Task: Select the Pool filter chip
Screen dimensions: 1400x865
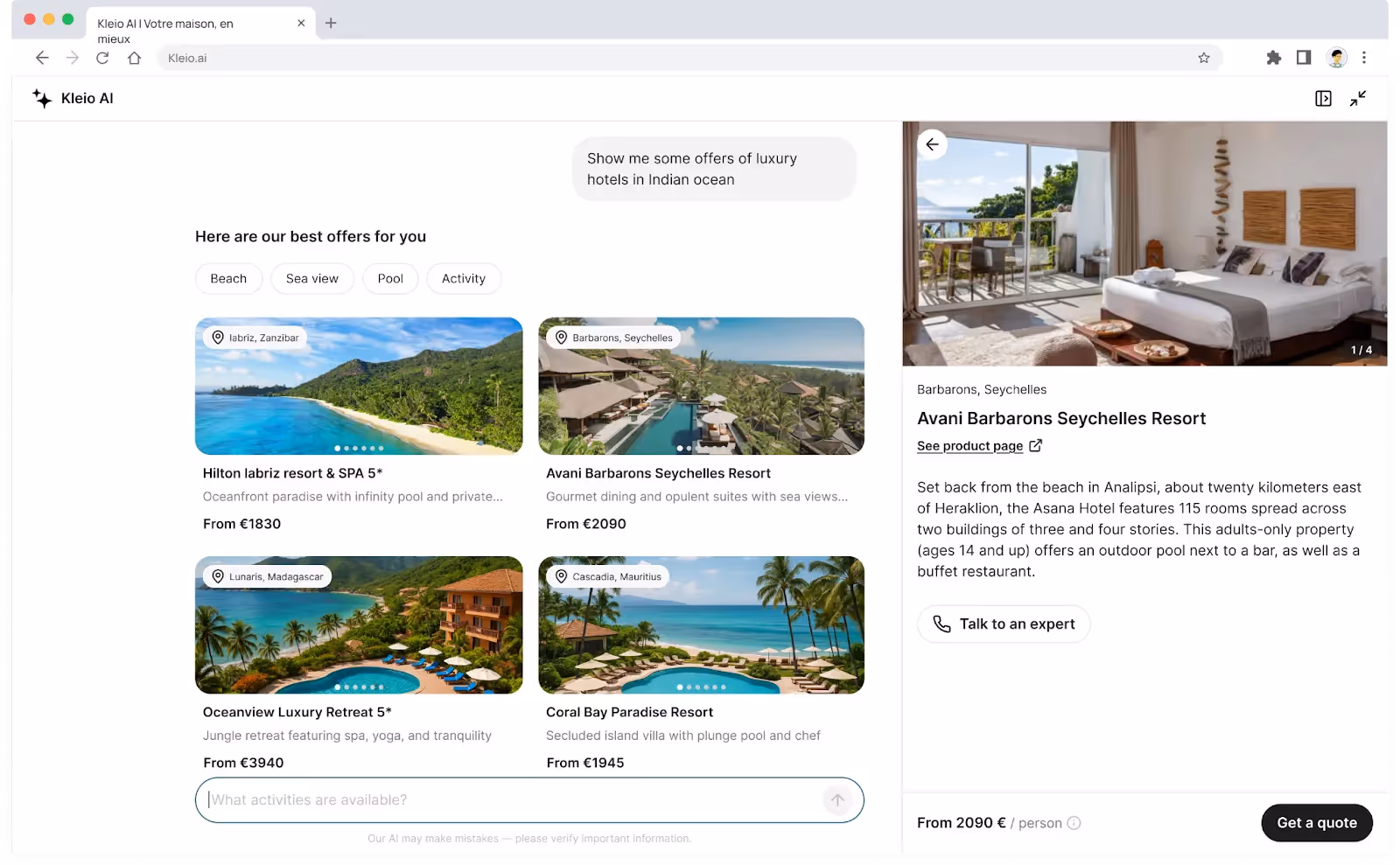Action: coord(390,279)
